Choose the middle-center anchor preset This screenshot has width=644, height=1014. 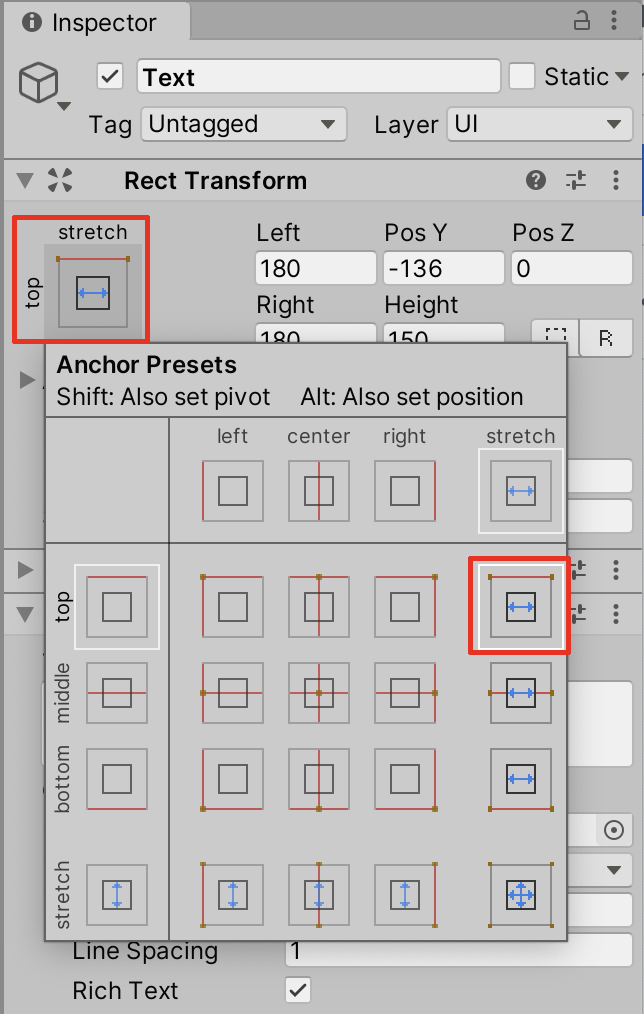point(319,692)
